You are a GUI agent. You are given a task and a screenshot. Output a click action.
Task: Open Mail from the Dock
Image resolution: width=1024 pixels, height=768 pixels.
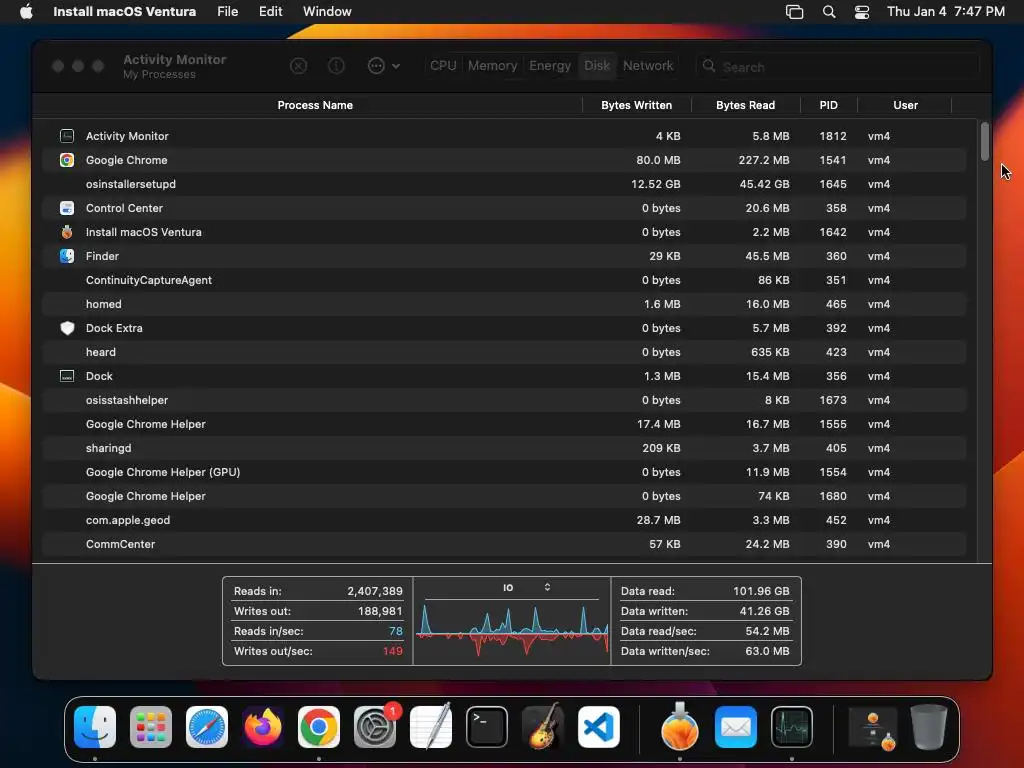click(736, 727)
